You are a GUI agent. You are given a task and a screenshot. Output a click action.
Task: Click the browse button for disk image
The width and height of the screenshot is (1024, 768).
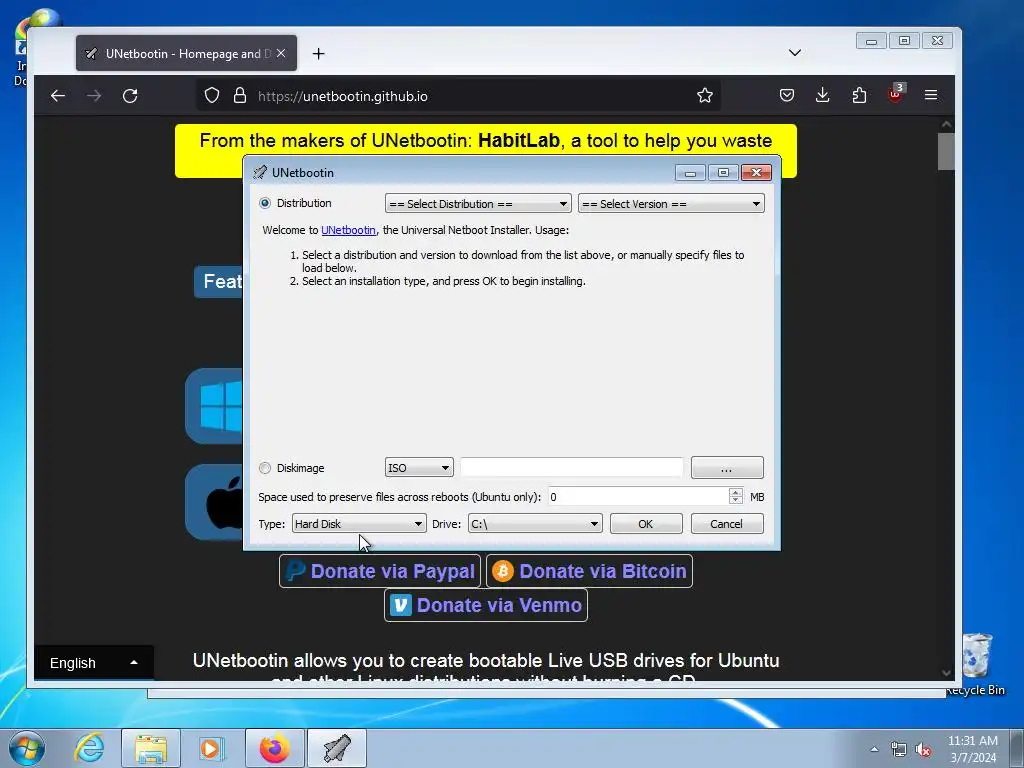click(x=727, y=468)
